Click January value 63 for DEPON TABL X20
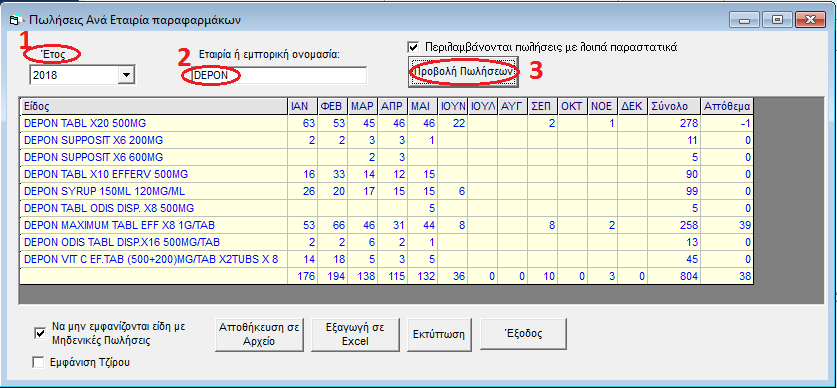837x388 pixels. (302, 123)
